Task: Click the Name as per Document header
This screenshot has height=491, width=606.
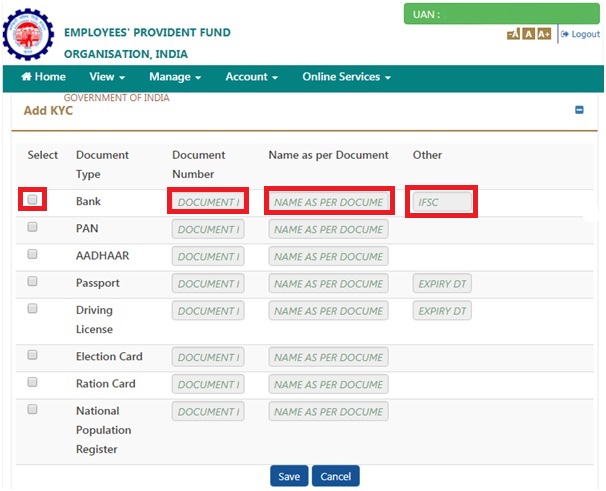Action: pos(329,155)
